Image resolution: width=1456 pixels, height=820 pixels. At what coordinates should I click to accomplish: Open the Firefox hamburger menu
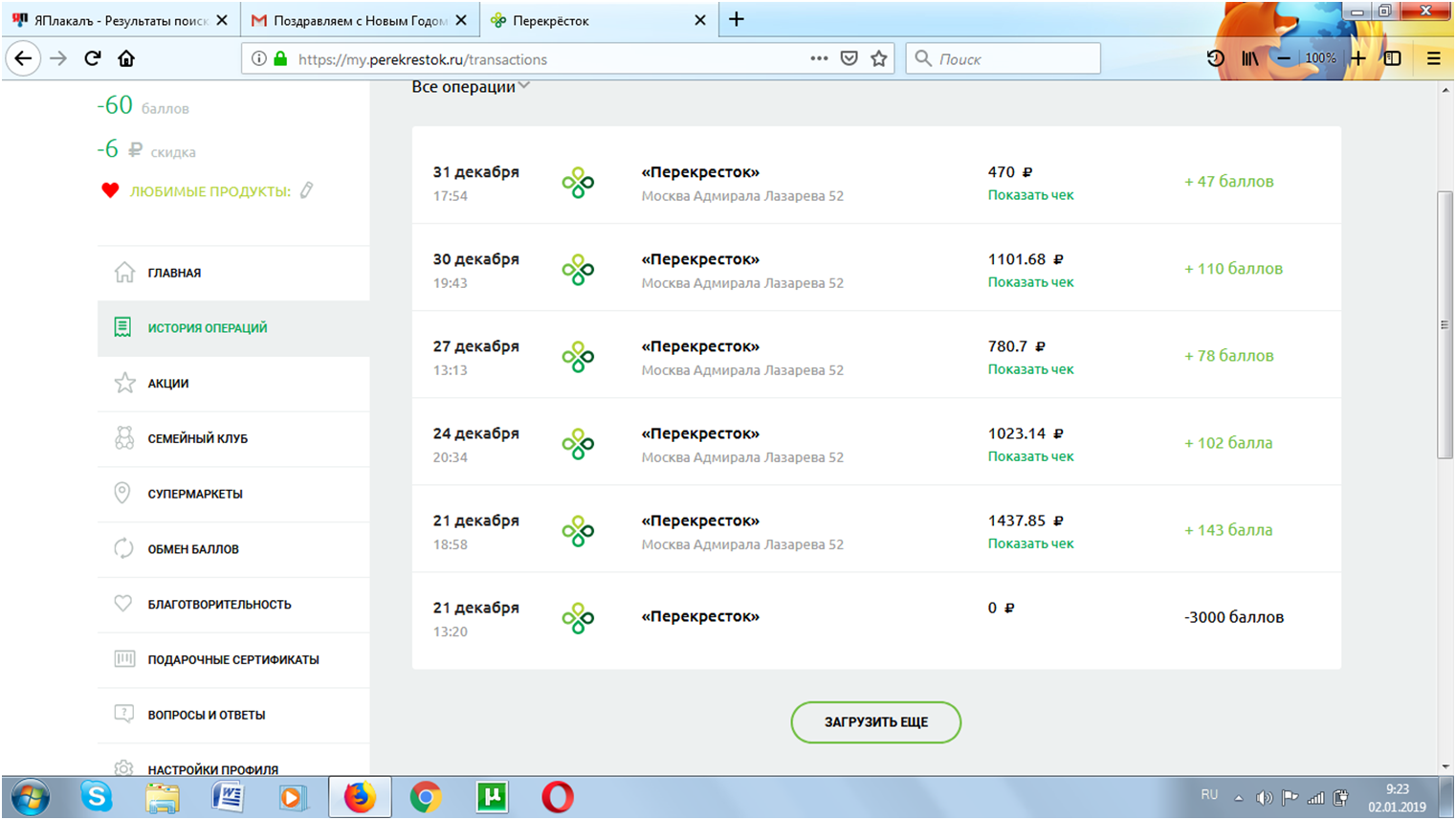click(1433, 58)
